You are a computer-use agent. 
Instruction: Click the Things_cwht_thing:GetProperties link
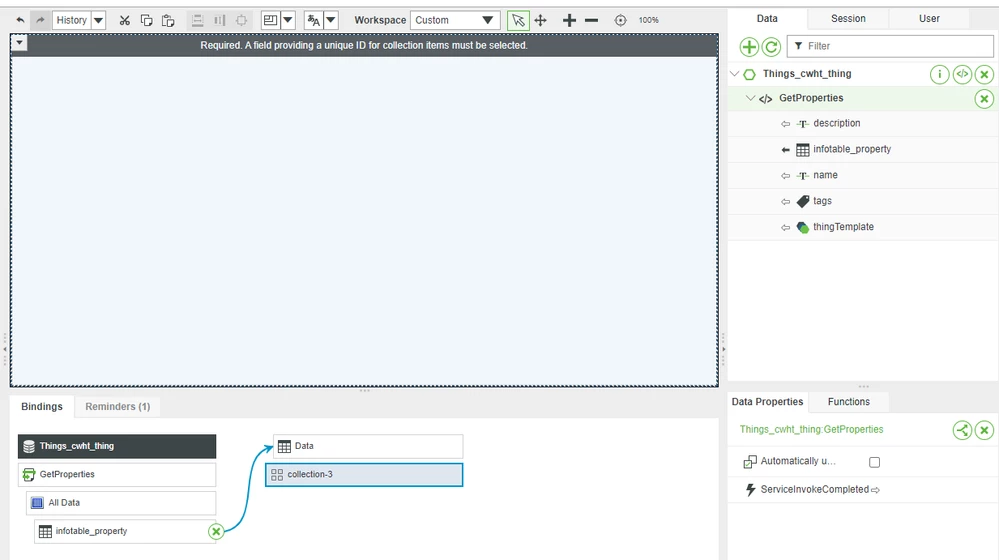click(811, 429)
